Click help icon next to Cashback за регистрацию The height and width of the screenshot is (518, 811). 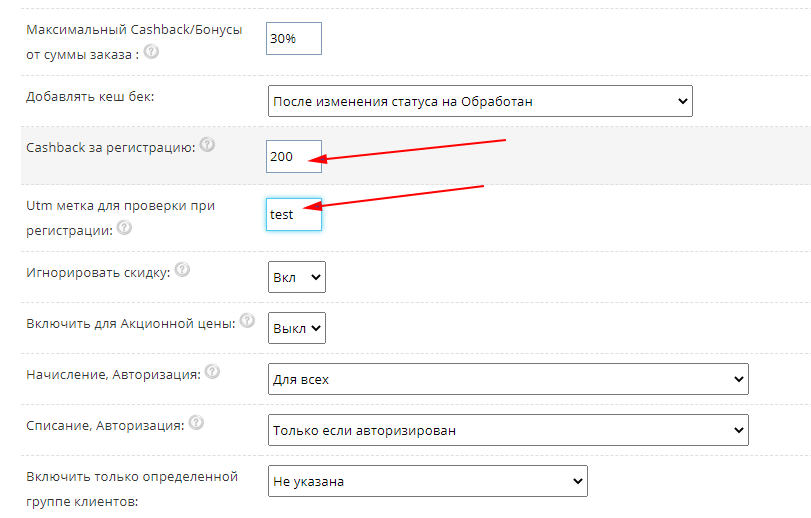coord(207,145)
